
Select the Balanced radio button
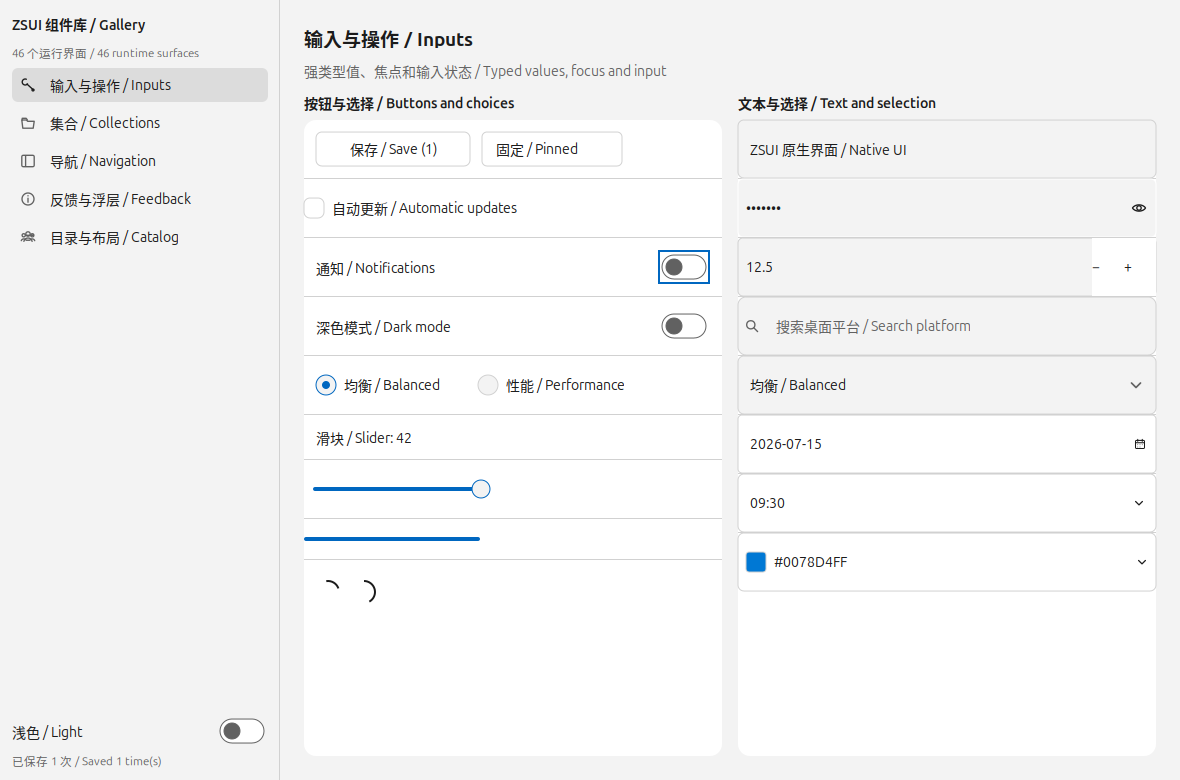click(x=326, y=385)
